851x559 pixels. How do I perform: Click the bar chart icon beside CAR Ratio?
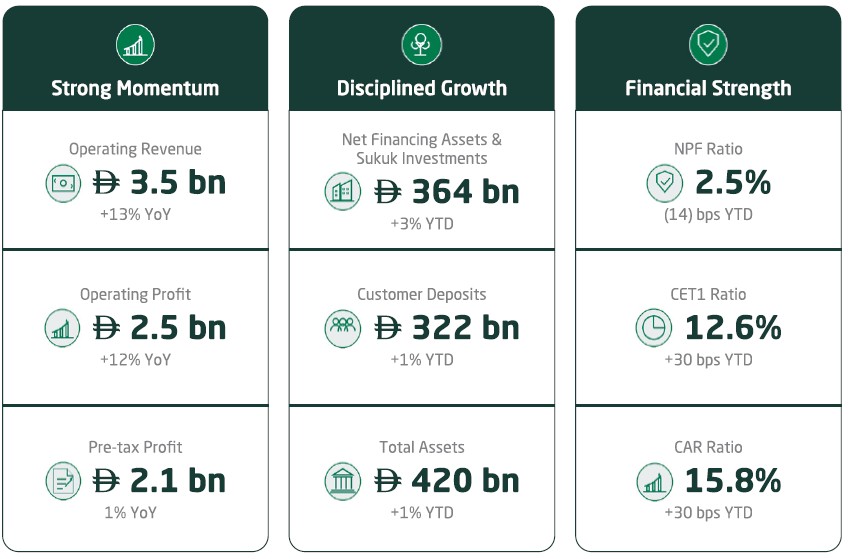(x=654, y=481)
